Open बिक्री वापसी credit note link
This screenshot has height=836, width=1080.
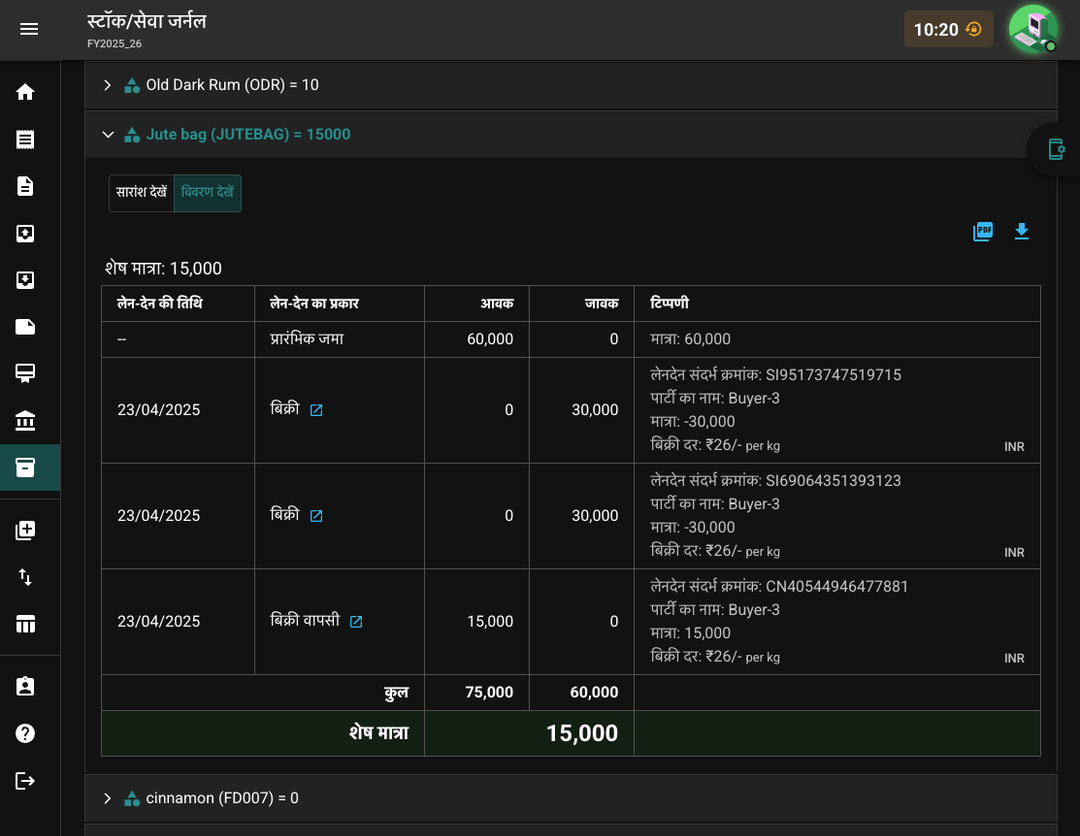pos(356,622)
